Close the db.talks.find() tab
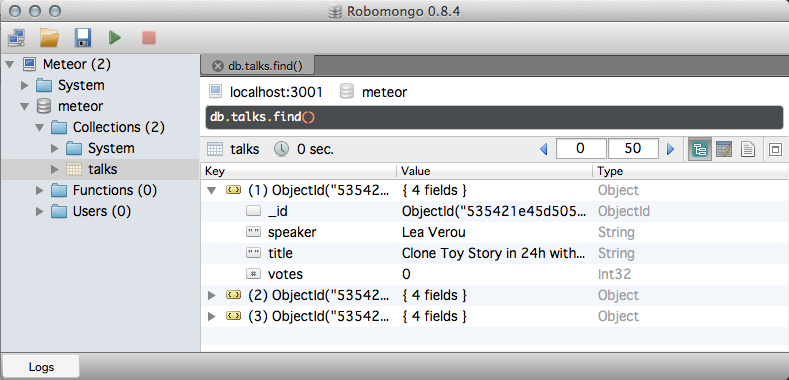The width and height of the screenshot is (789, 380). pos(217,66)
